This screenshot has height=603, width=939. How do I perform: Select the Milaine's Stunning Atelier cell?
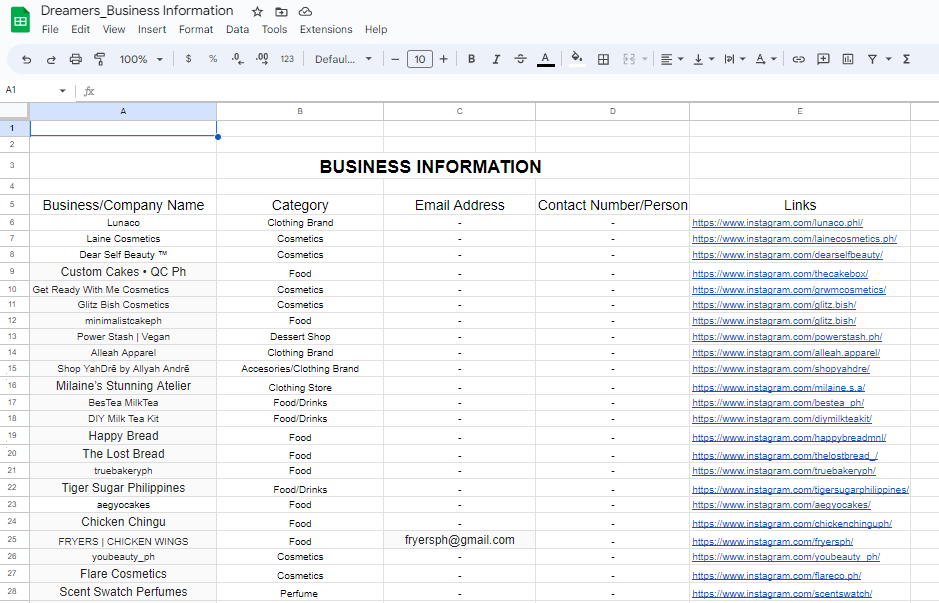[x=123, y=386]
